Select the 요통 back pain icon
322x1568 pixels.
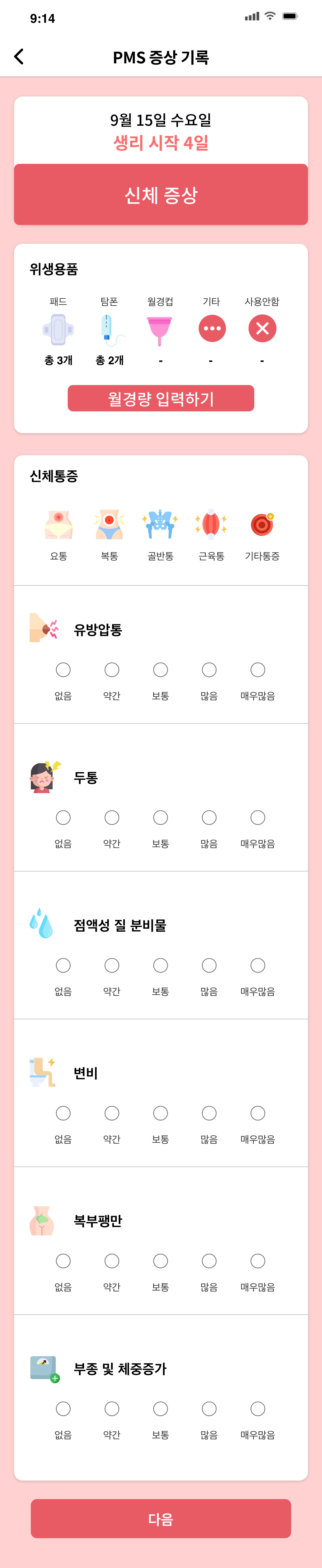click(x=58, y=525)
